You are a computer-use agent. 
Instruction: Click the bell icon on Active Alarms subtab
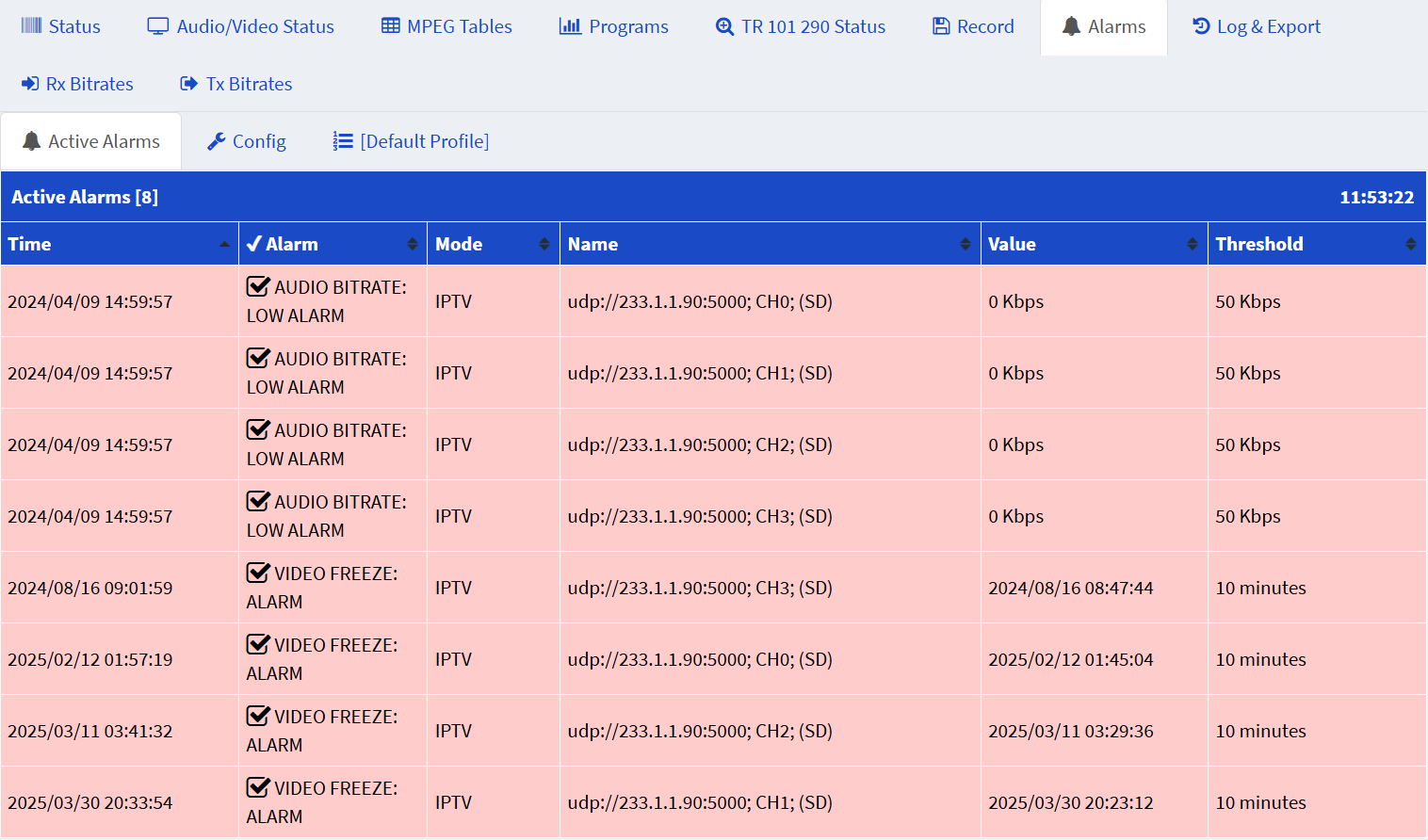coord(31,141)
